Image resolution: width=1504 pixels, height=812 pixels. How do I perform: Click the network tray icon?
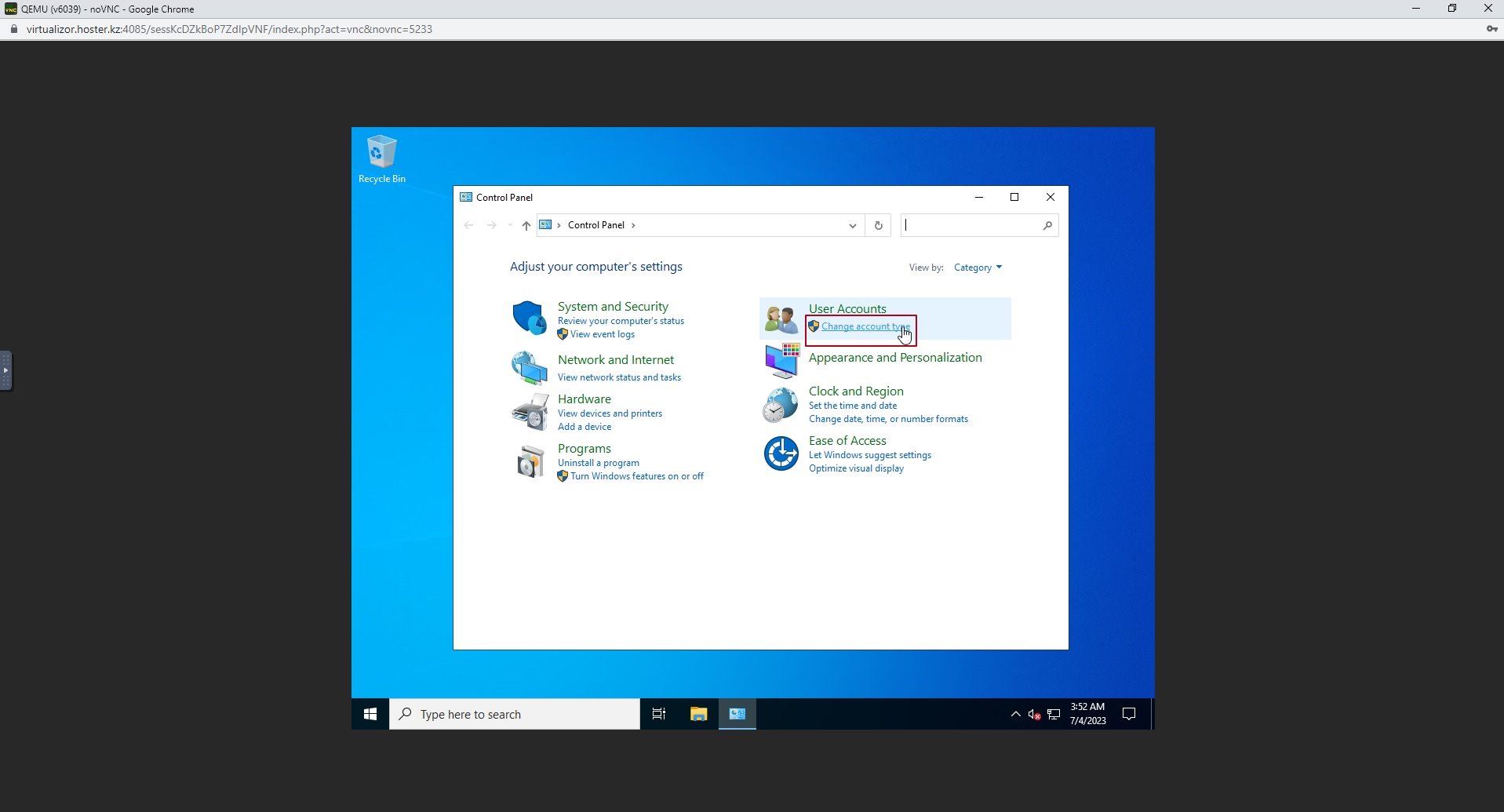tap(1054, 714)
